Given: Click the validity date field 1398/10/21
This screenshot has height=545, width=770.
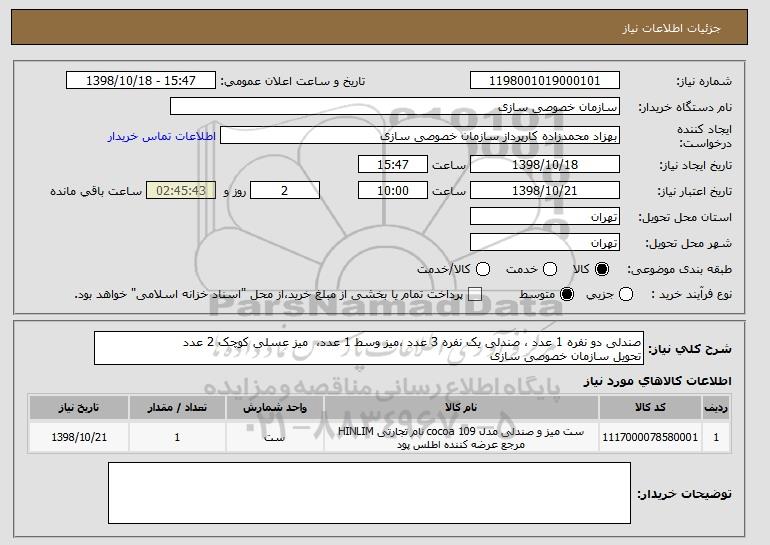Looking at the screenshot, I should click(545, 191).
